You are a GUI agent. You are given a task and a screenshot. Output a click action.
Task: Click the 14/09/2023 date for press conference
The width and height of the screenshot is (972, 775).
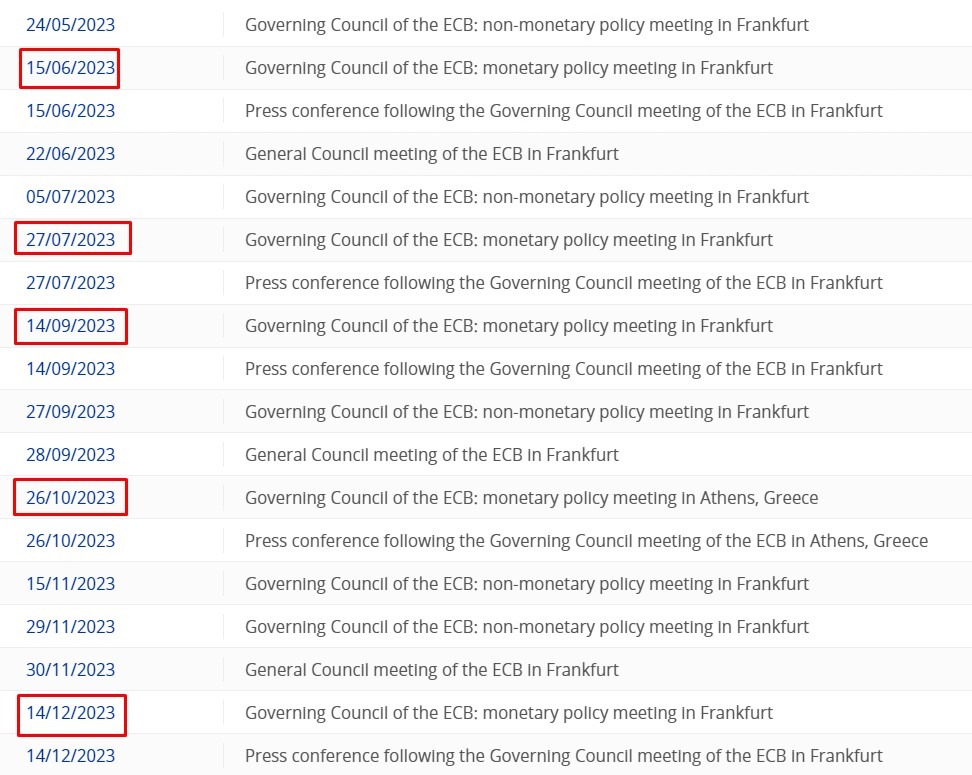click(x=70, y=369)
